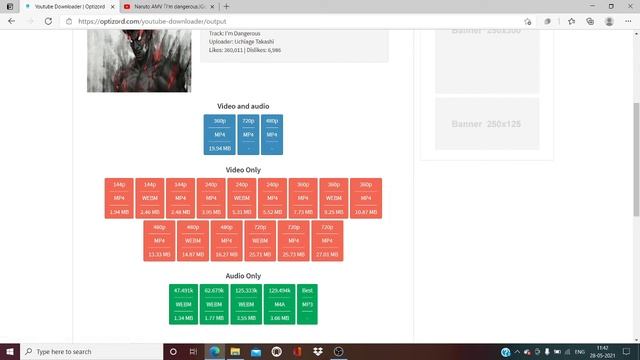640x360 pixels.
Task: Open Microsoft Edge from taskbar
Action: (214, 351)
